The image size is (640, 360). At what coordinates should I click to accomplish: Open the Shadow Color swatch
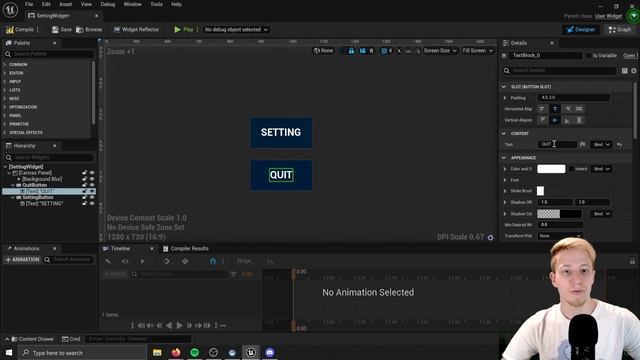(x=559, y=213)
